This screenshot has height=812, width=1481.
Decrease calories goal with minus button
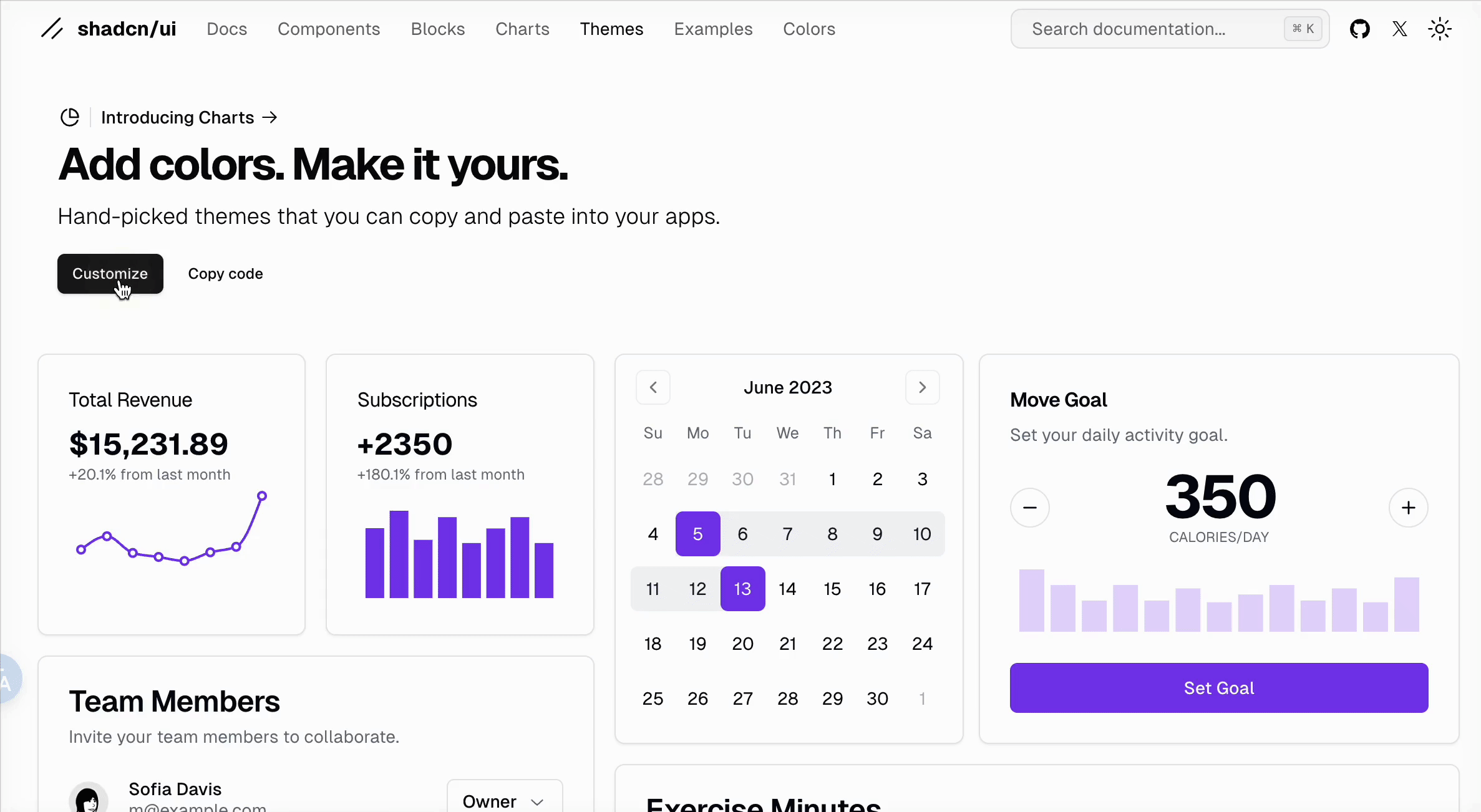click(x=1029, y=508)
